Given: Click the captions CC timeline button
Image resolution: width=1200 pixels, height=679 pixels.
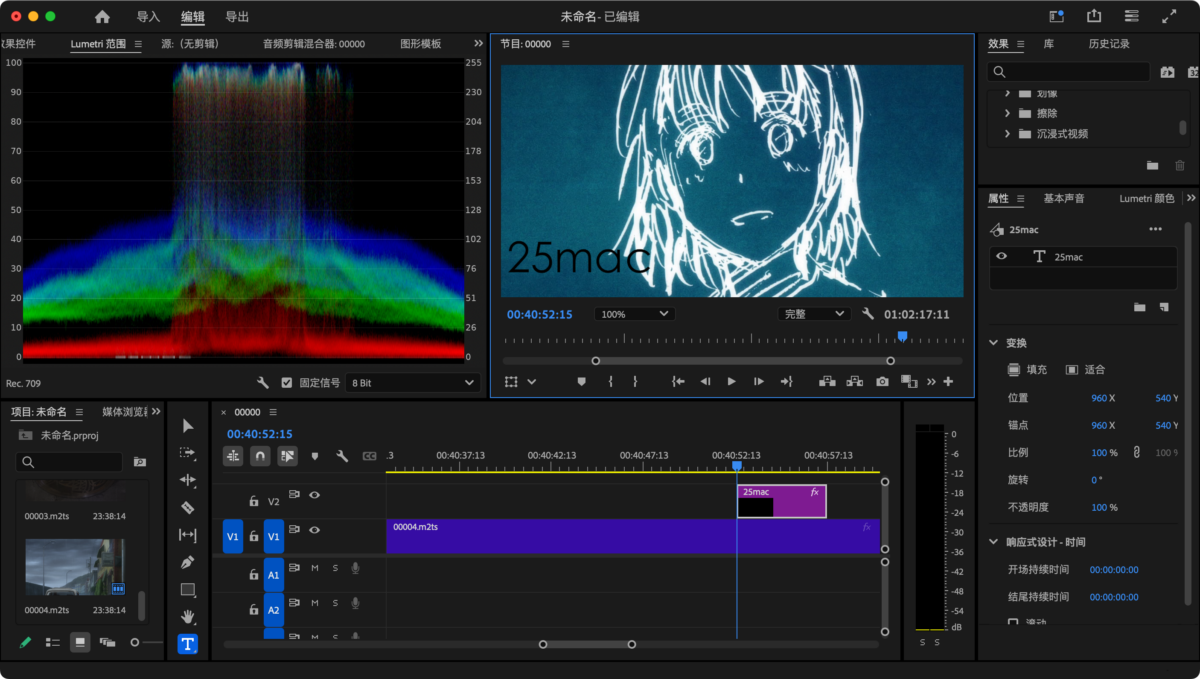Looking at the screenshot, I should coord(369,456).
